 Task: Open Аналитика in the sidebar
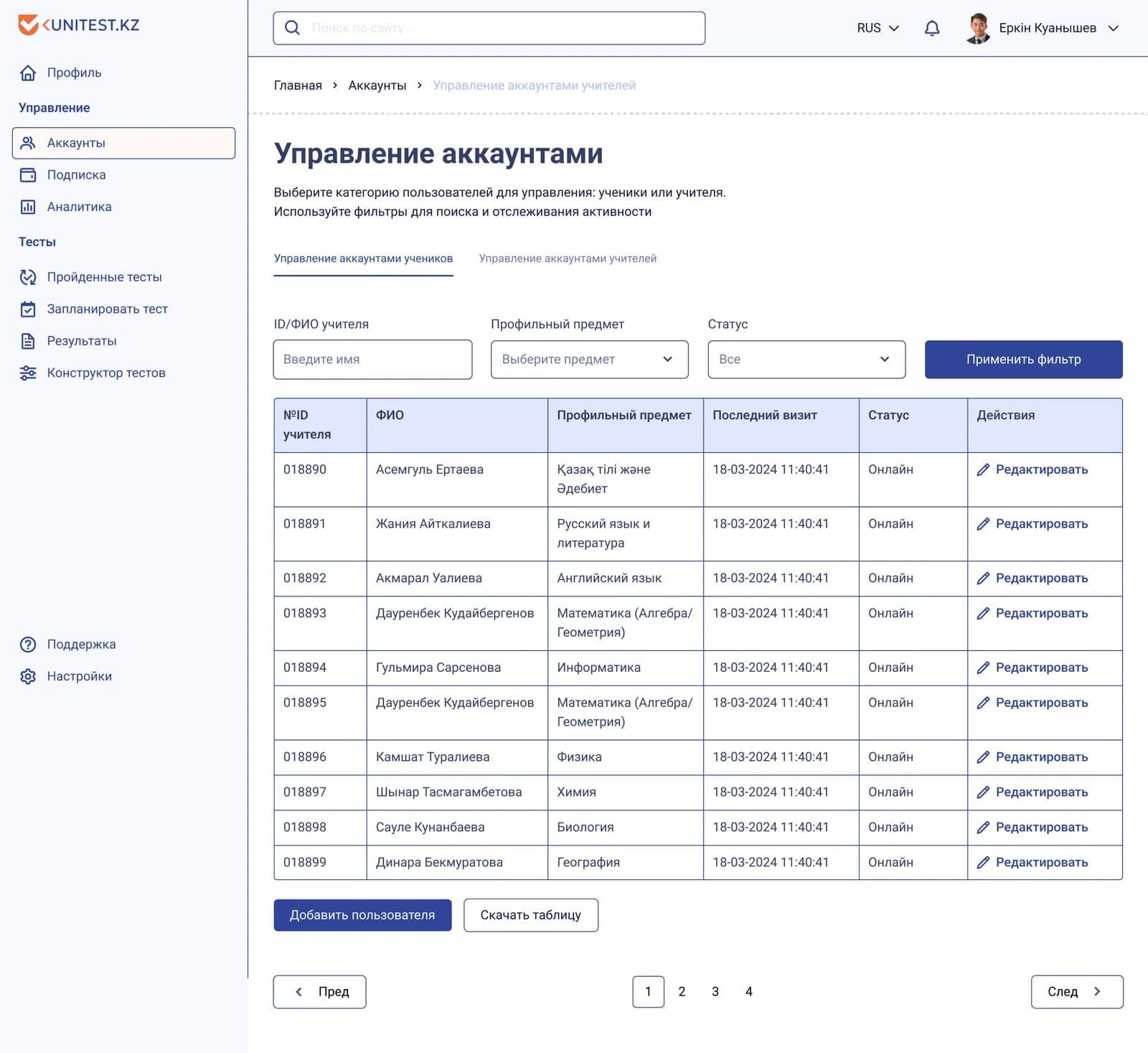coord(79,207)
